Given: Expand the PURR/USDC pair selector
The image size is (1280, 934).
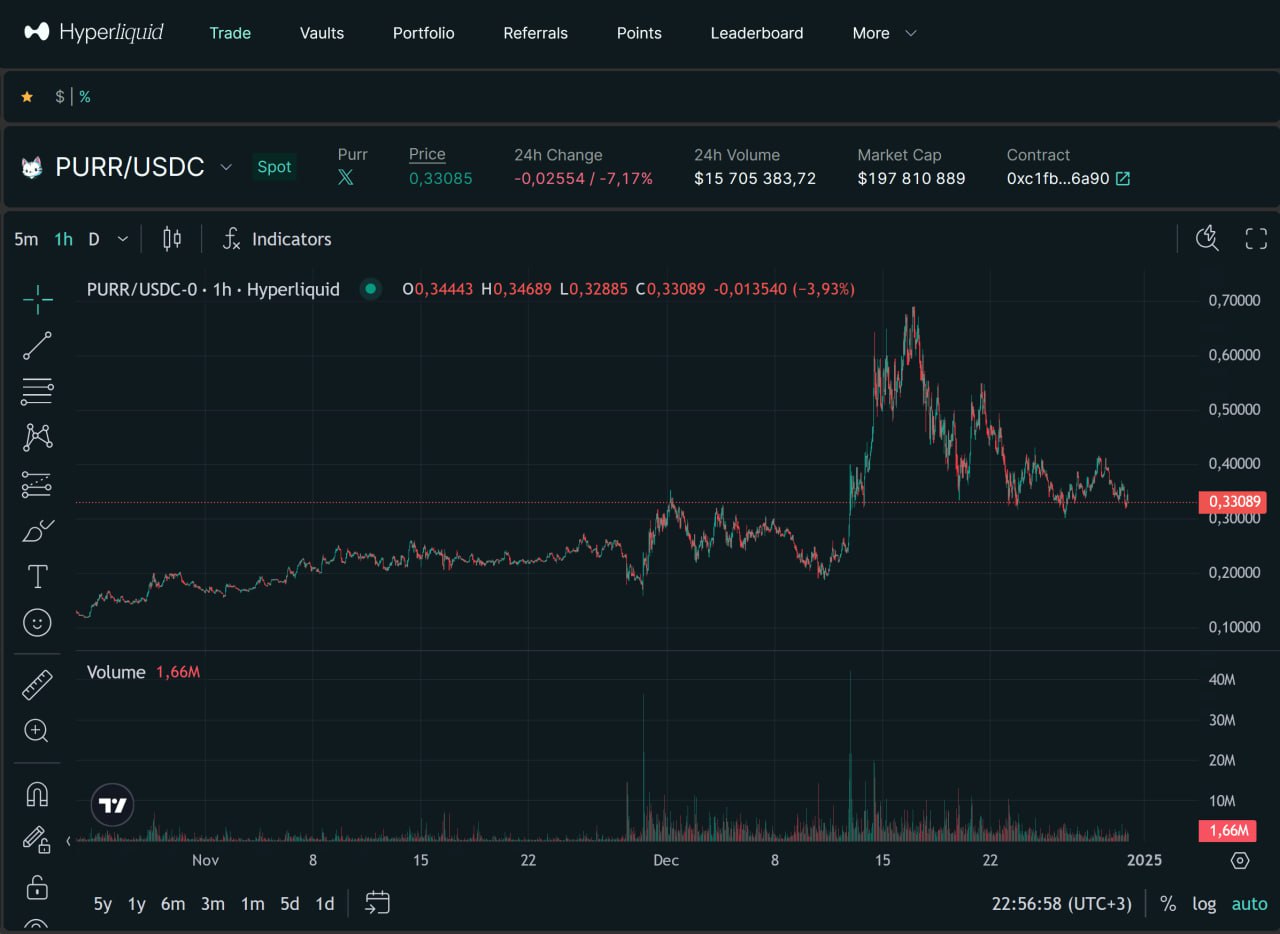Looking at the screenshot, I should [x=226, y=167].
